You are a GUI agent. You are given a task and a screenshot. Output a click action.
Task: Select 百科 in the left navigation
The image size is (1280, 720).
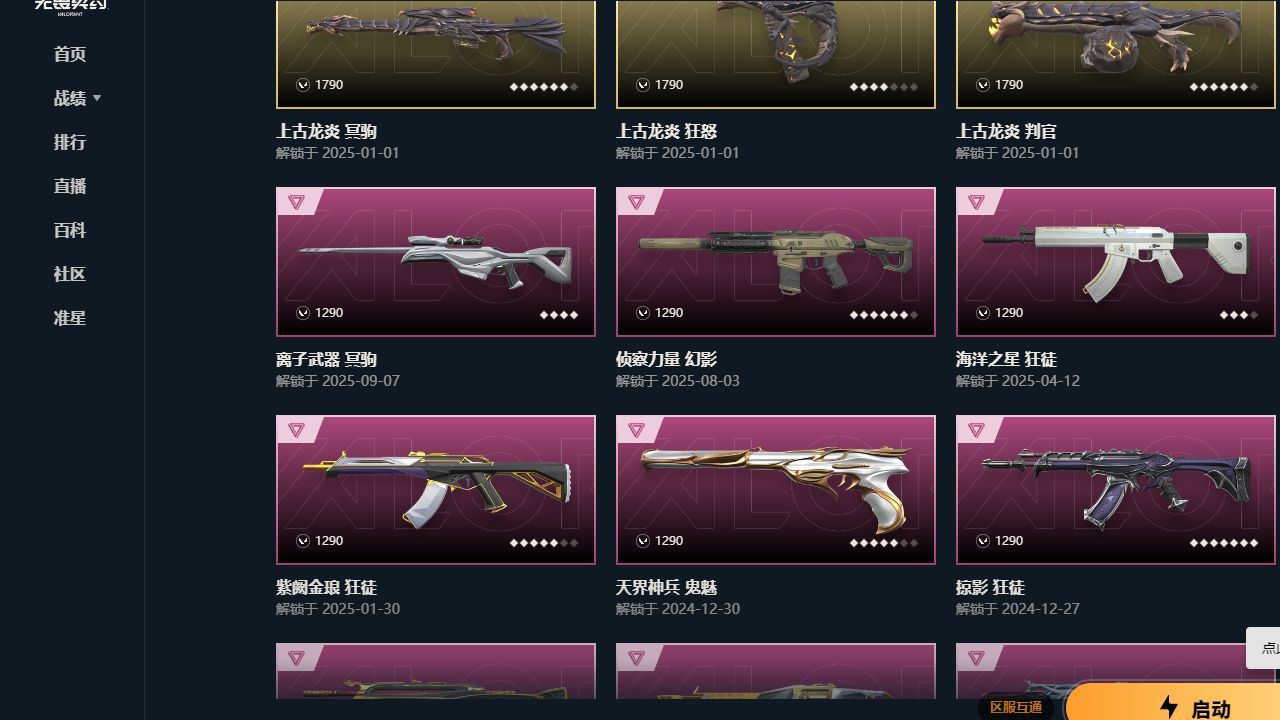[70, 230]
